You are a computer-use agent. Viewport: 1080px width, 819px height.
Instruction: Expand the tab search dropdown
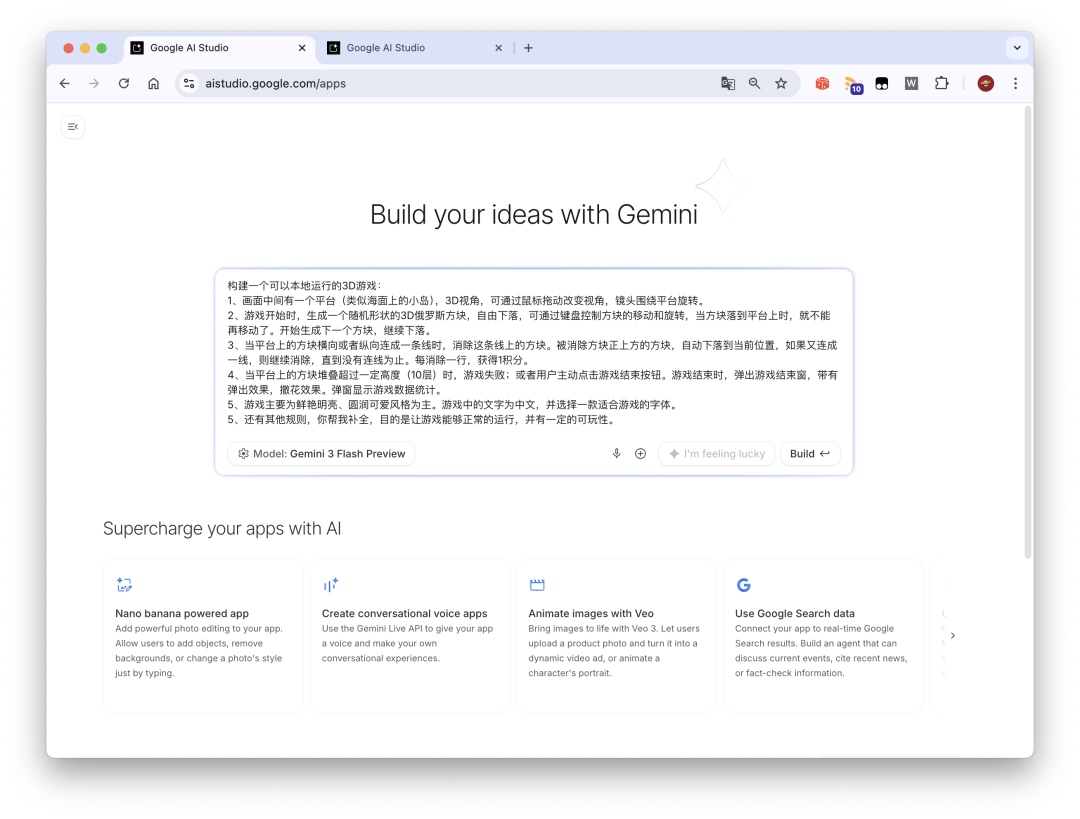(x=1017, y=48)
